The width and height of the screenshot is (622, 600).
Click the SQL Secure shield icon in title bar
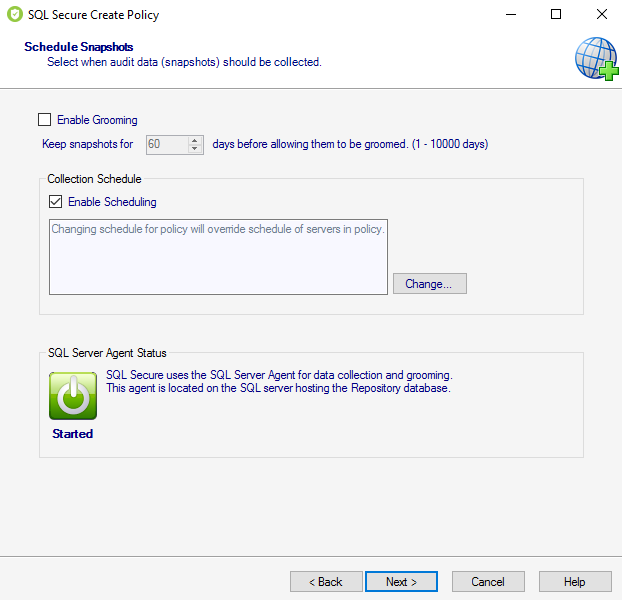coord(15,14)
